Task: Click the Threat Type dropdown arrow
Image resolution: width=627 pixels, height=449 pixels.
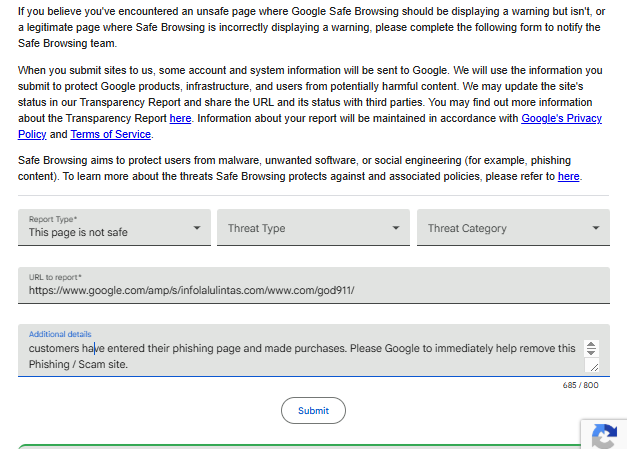Action: pos(396,228)
